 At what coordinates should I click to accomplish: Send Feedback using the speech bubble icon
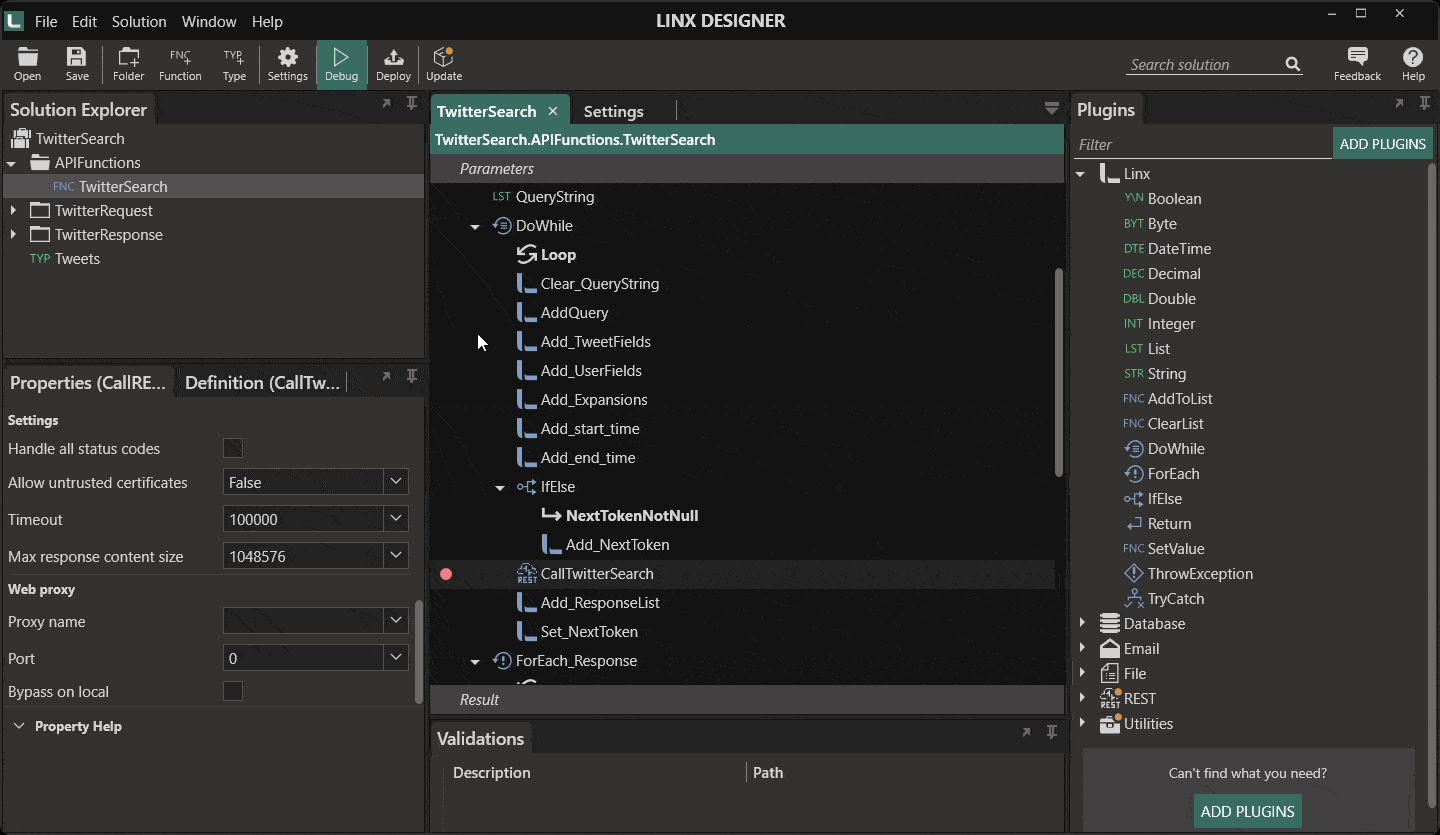coord(1357,64)
